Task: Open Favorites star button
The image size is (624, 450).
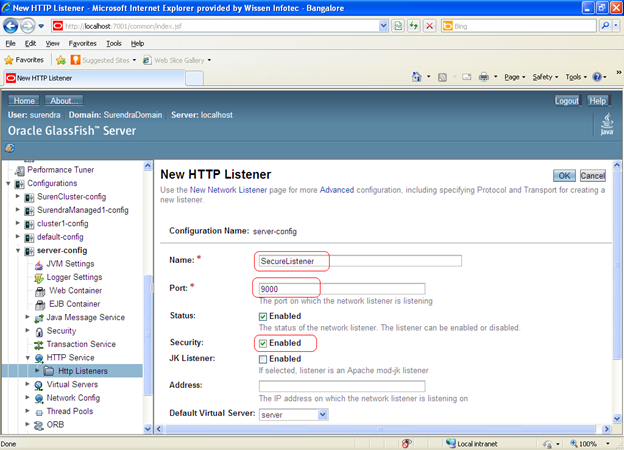Action: pos(24,60)
